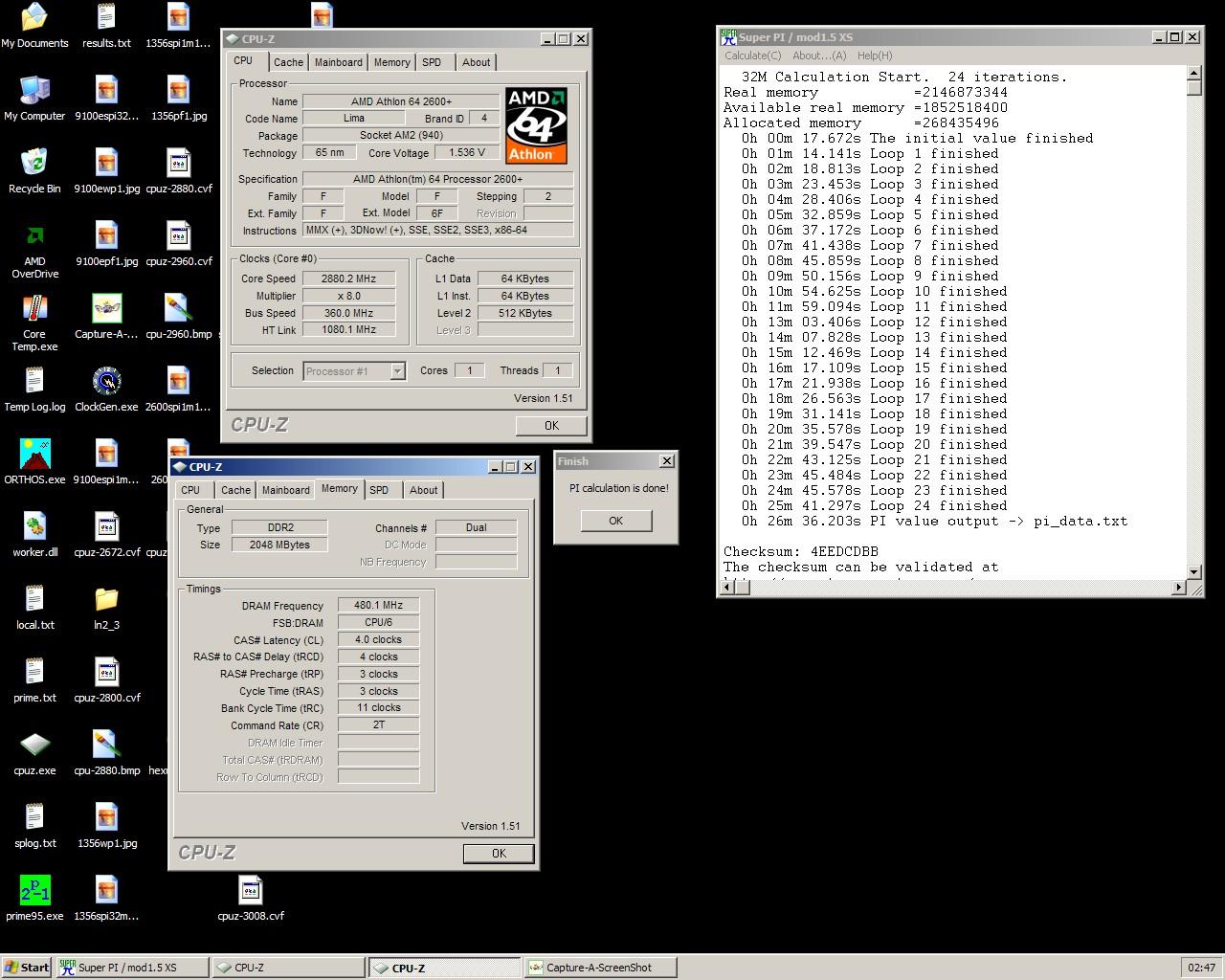Launch ORTHOS.exe desktop icon
The height and width of the screenshot is (980, 1225).
point(34,461)
